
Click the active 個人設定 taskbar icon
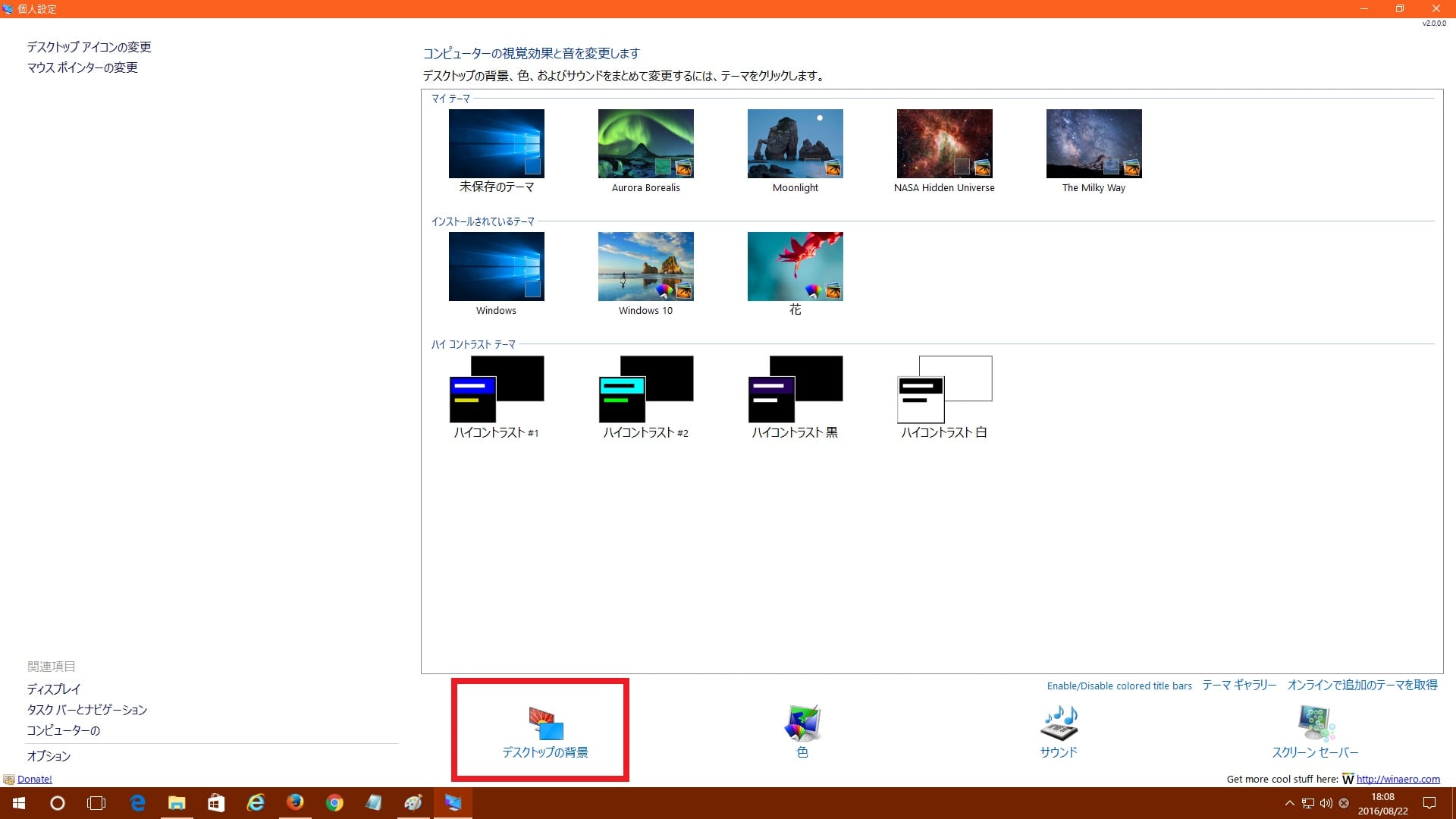click(453, 803)
